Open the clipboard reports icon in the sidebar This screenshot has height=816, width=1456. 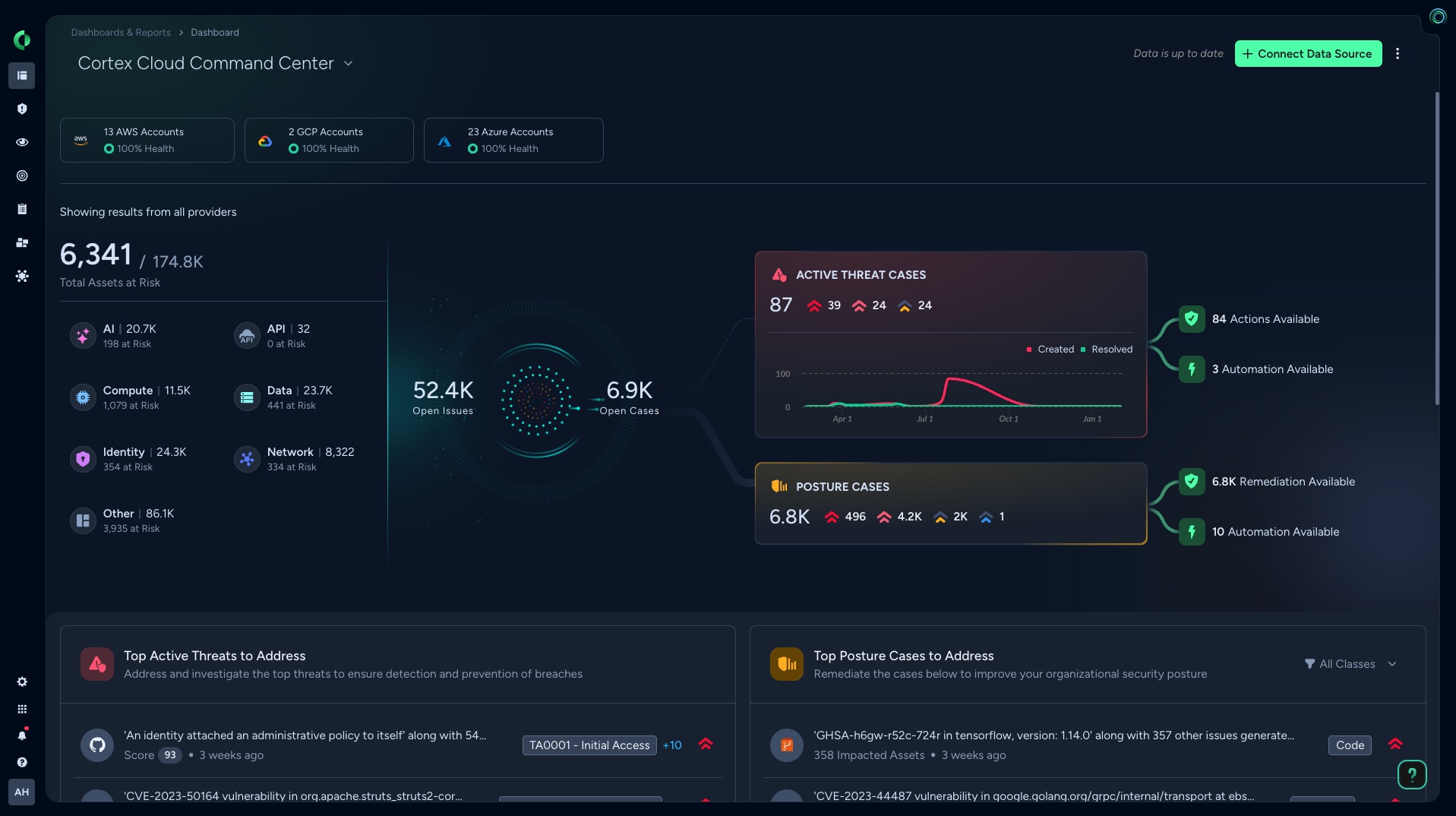click(21, 209)
